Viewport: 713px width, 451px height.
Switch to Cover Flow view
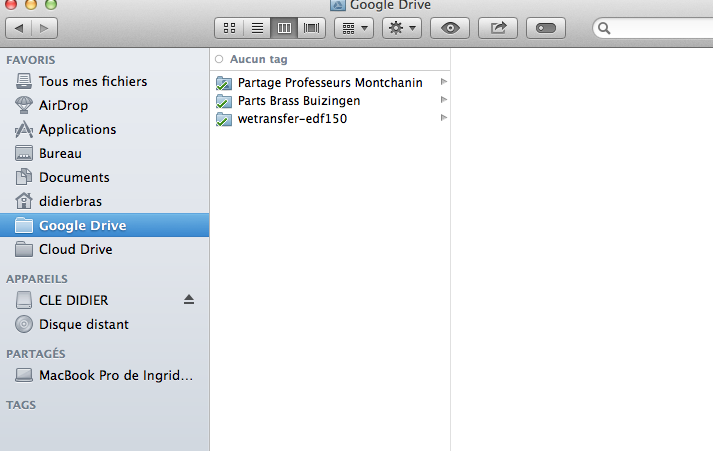click(311, 28)
